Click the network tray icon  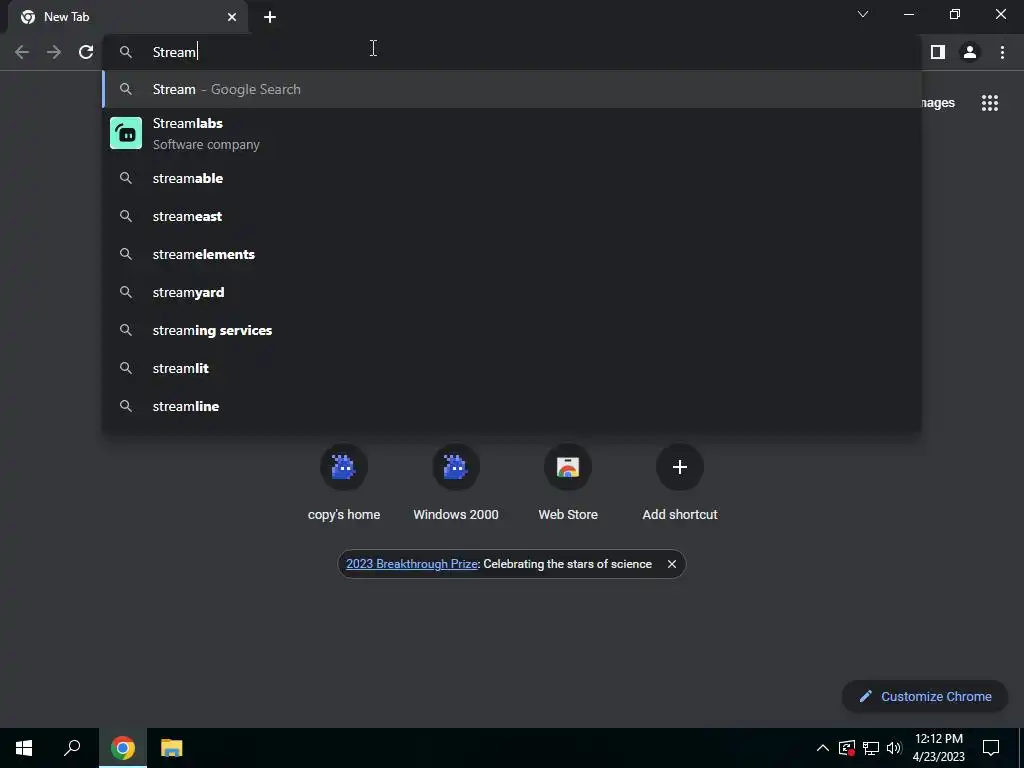click(871, 748)
